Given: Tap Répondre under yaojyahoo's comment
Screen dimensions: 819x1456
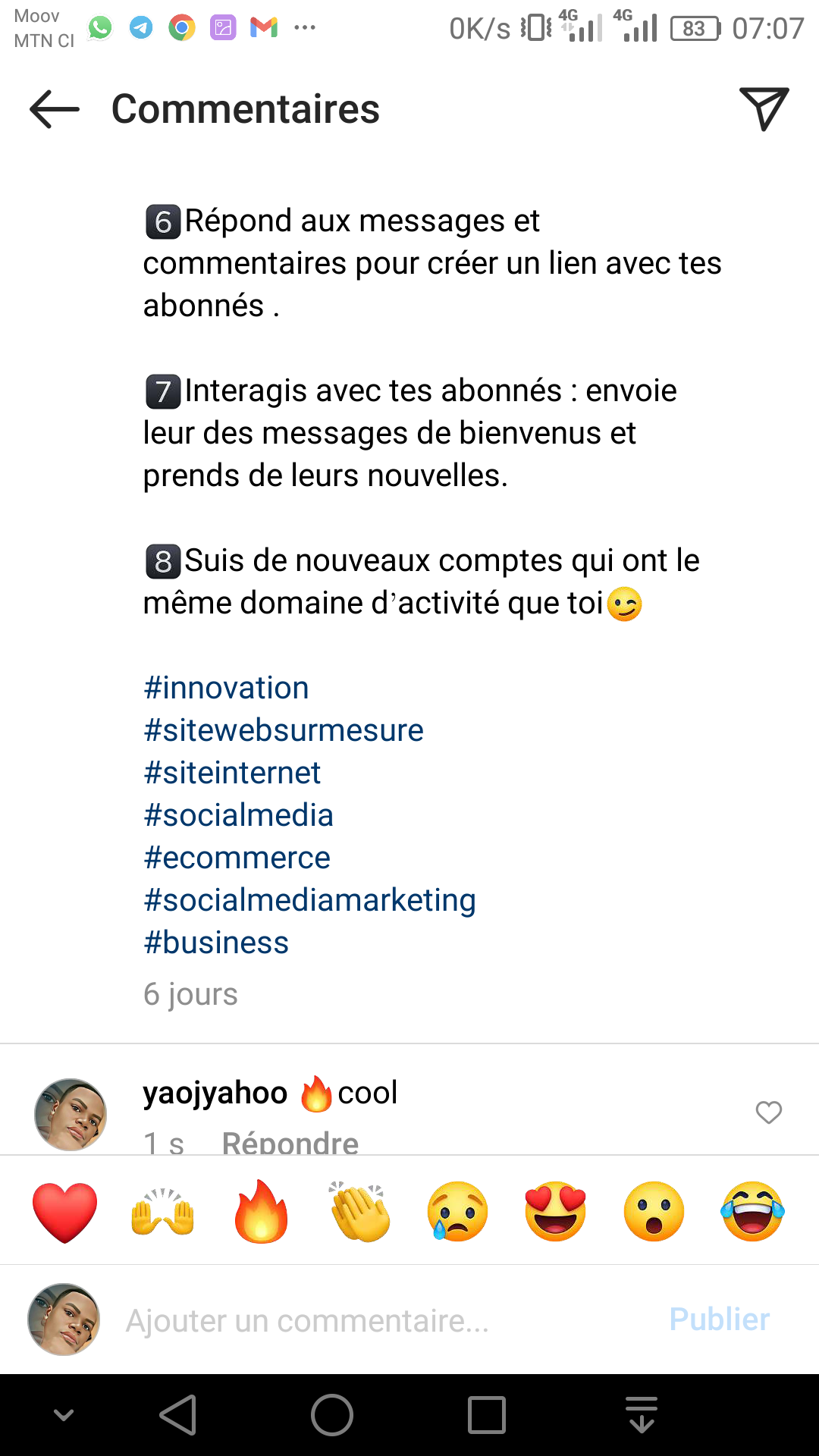Looking at the screenshot, I should 290,1142.
